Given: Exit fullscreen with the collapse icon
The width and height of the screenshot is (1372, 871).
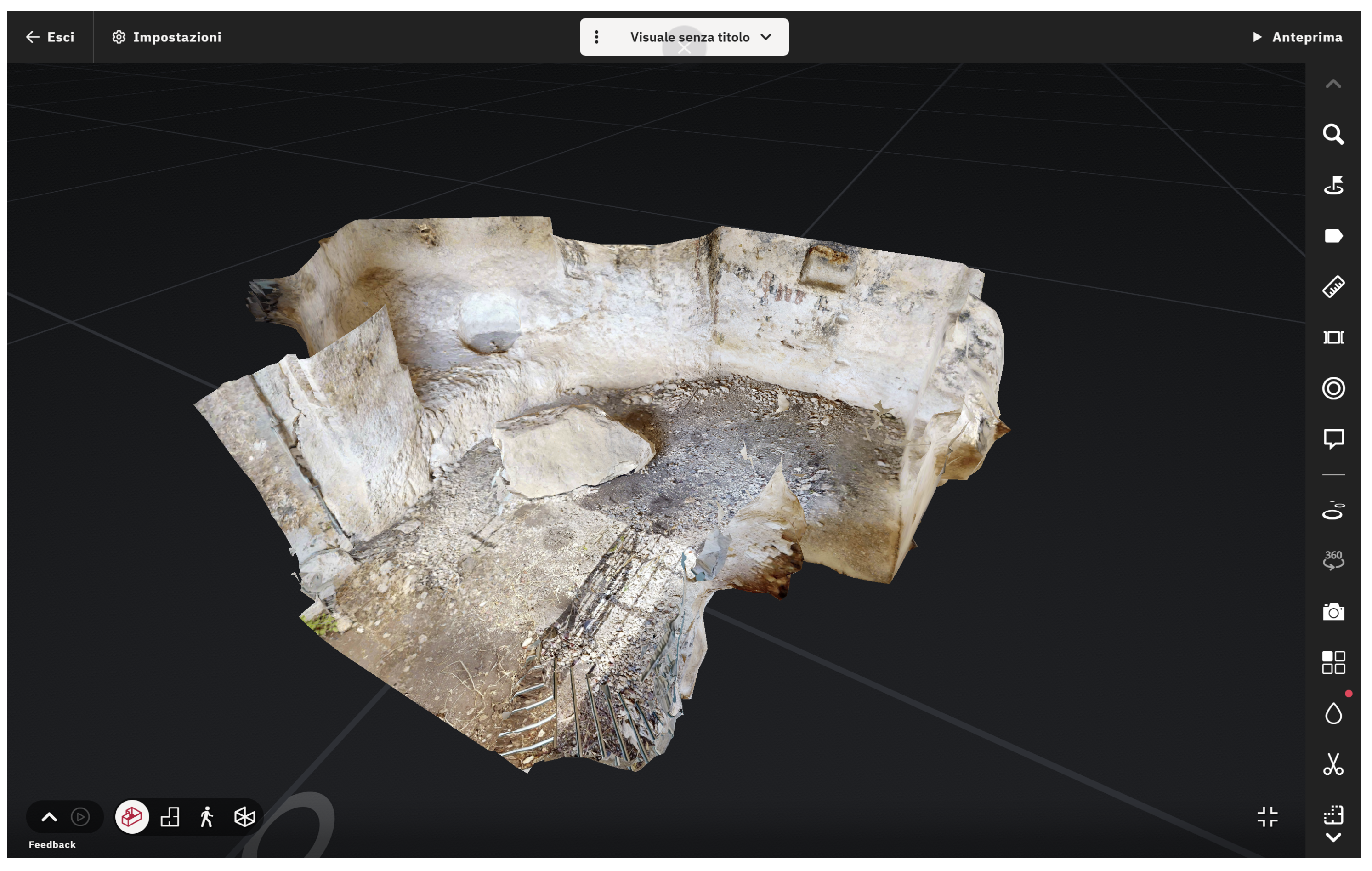Looking at the screenshot, I should (1267, 817).
